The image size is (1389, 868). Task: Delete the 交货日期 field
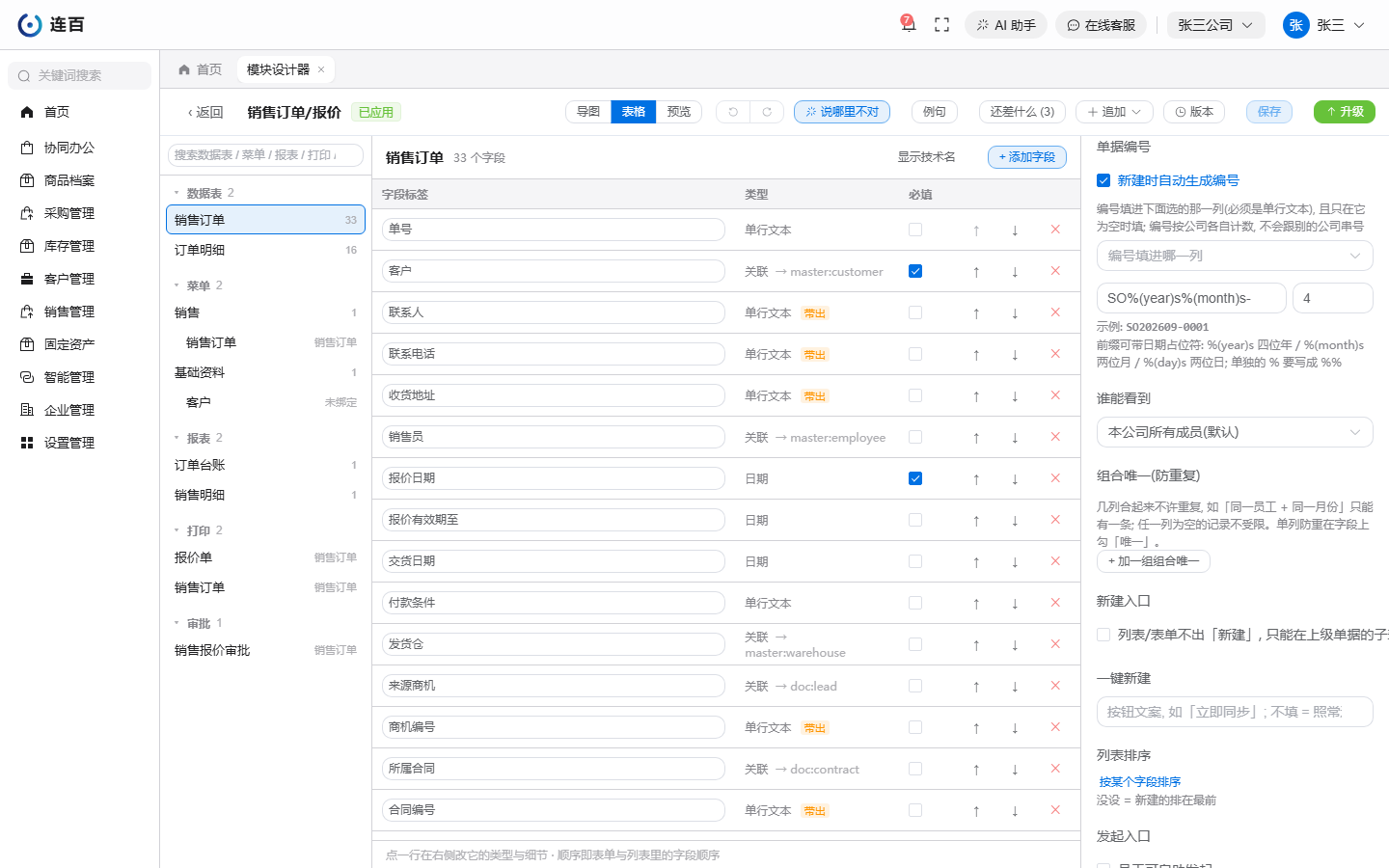1055,561
